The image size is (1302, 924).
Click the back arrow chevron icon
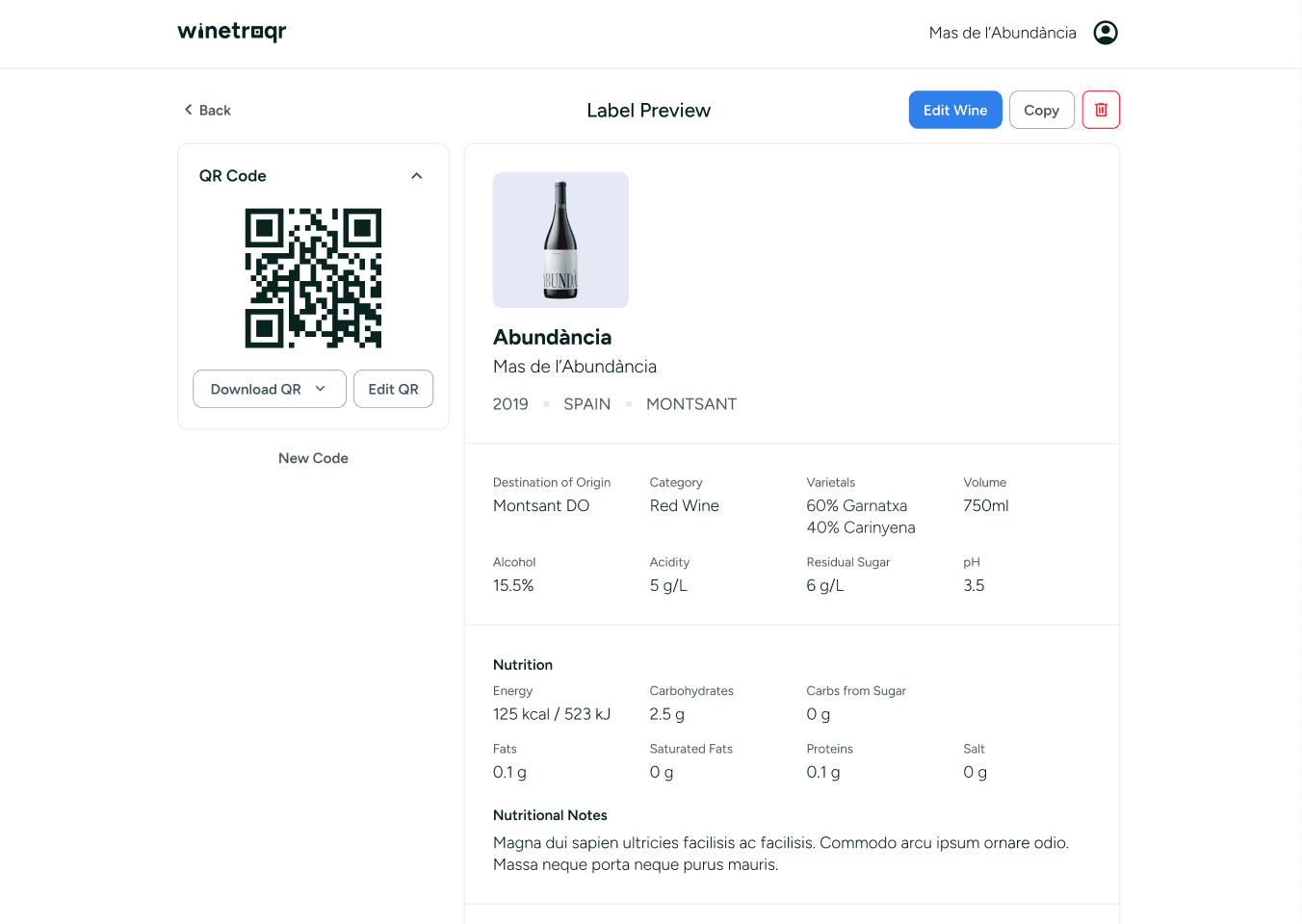[x=189, y=110]
